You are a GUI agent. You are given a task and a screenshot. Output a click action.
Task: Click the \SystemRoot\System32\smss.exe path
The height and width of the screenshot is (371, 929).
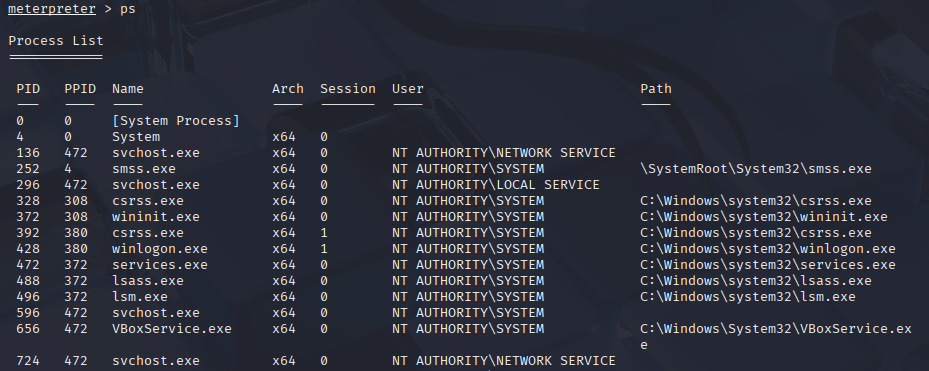tap(755, 169)
